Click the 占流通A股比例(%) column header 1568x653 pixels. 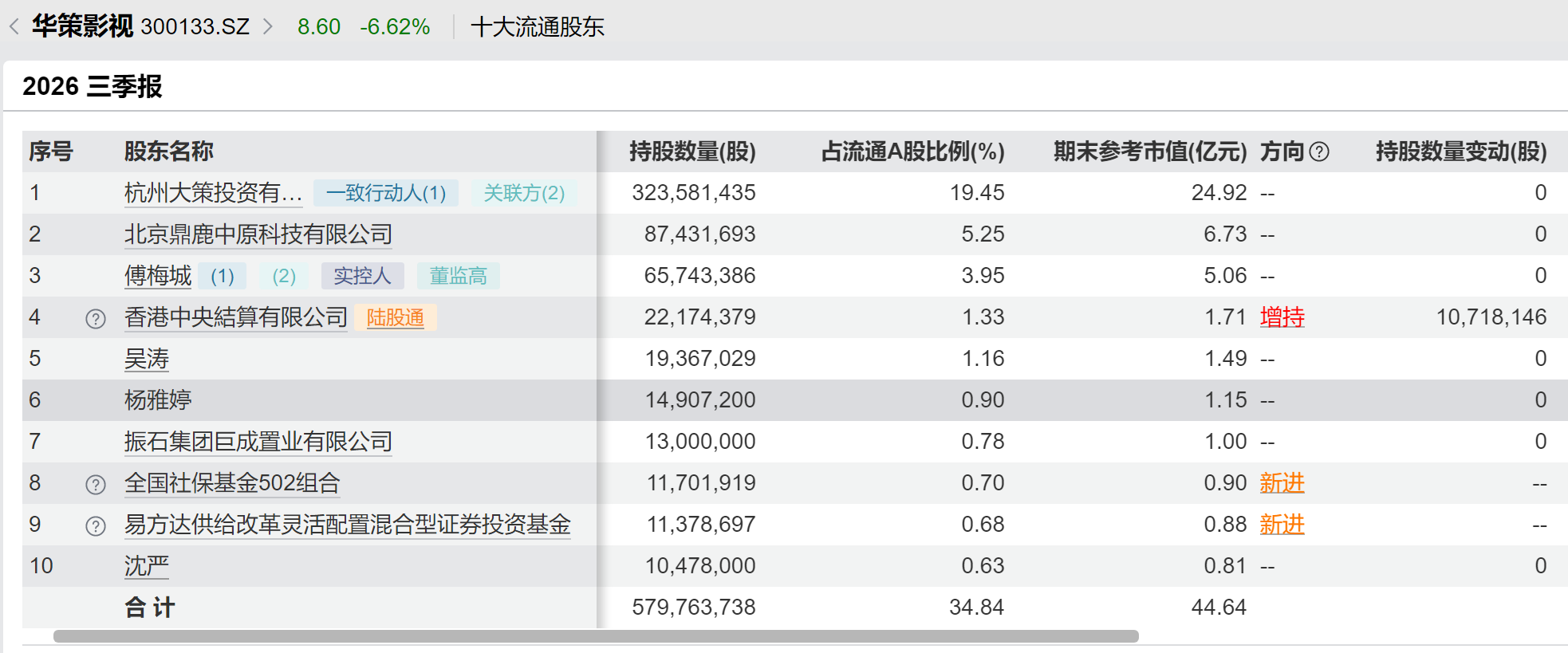913,151
